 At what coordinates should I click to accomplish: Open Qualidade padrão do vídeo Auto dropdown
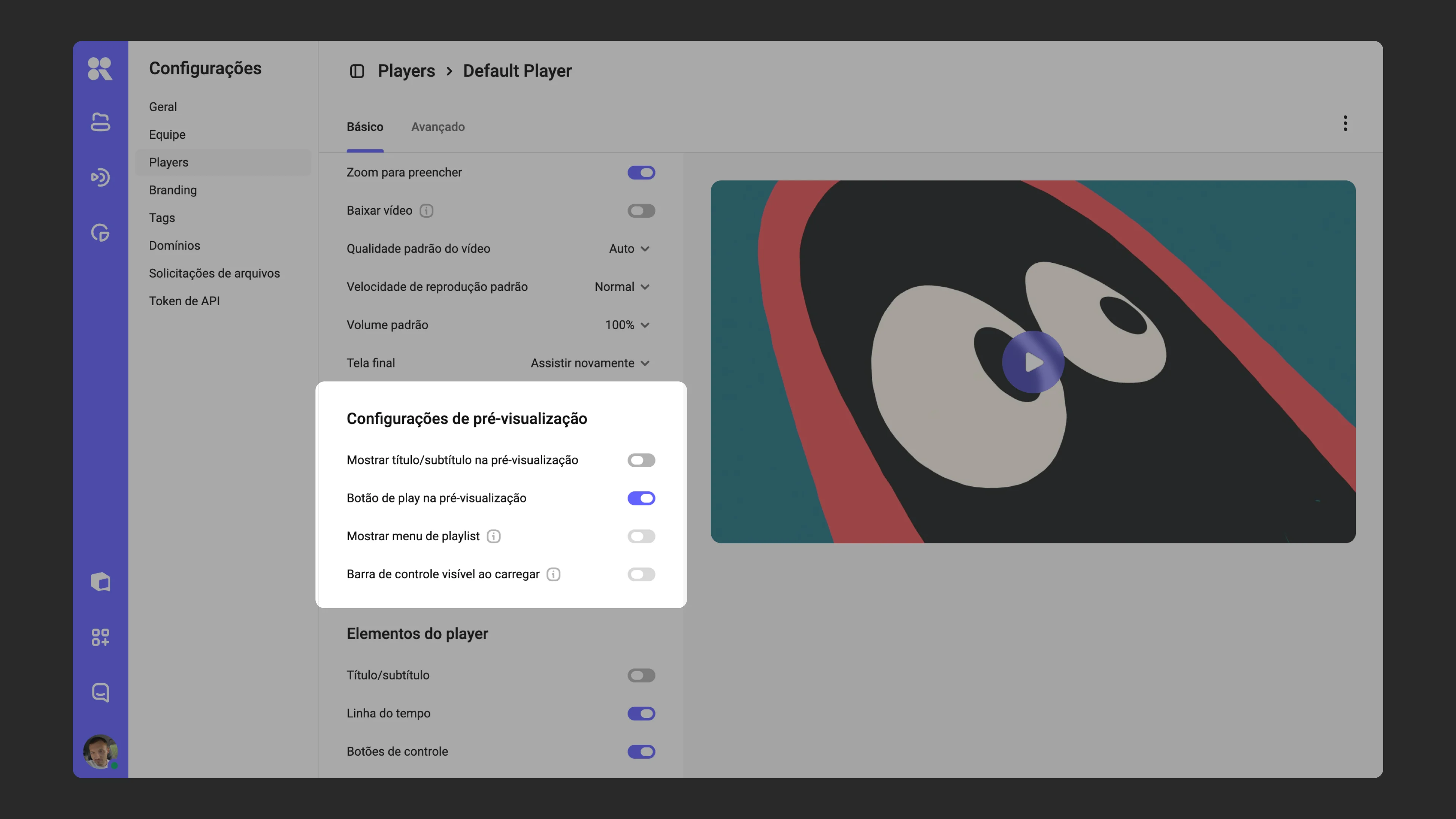[x=629, y=249]
